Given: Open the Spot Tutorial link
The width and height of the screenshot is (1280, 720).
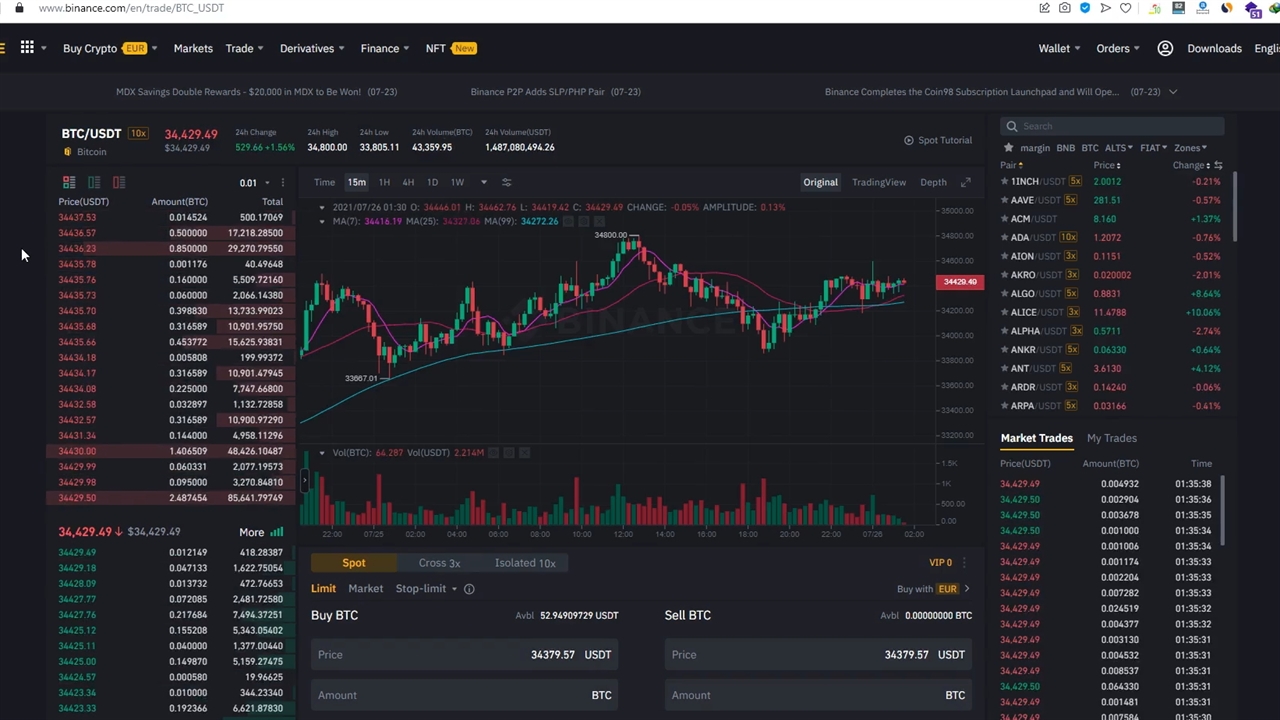Looking at the screenshot, I should [937, 140].
